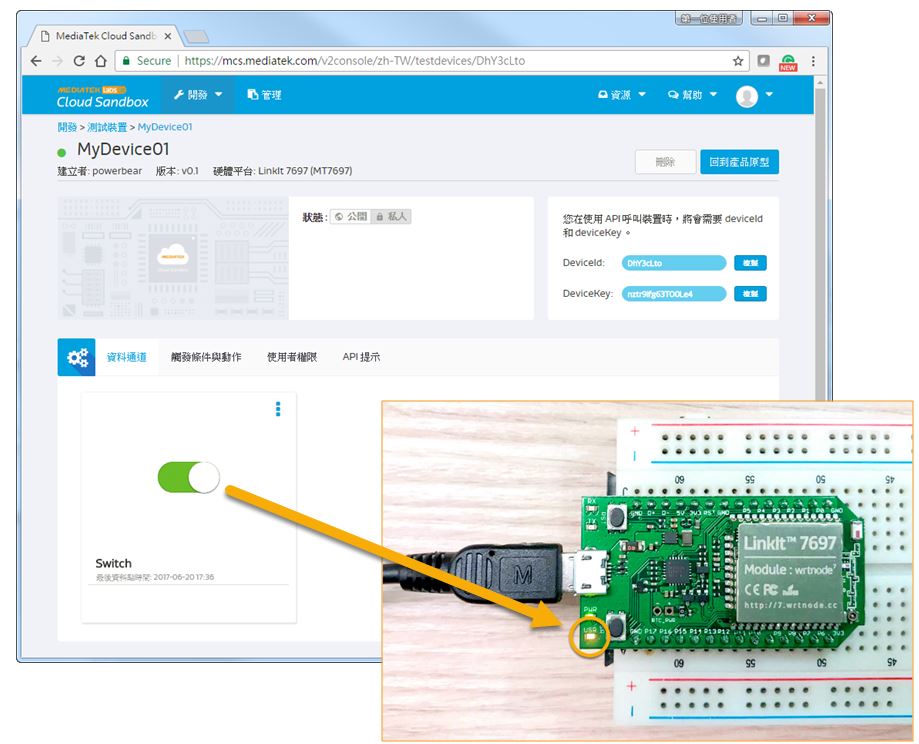This screenshot has width=919, height=744.
Task: Click the 回到產品原型 button
Action: click(739, 162)
